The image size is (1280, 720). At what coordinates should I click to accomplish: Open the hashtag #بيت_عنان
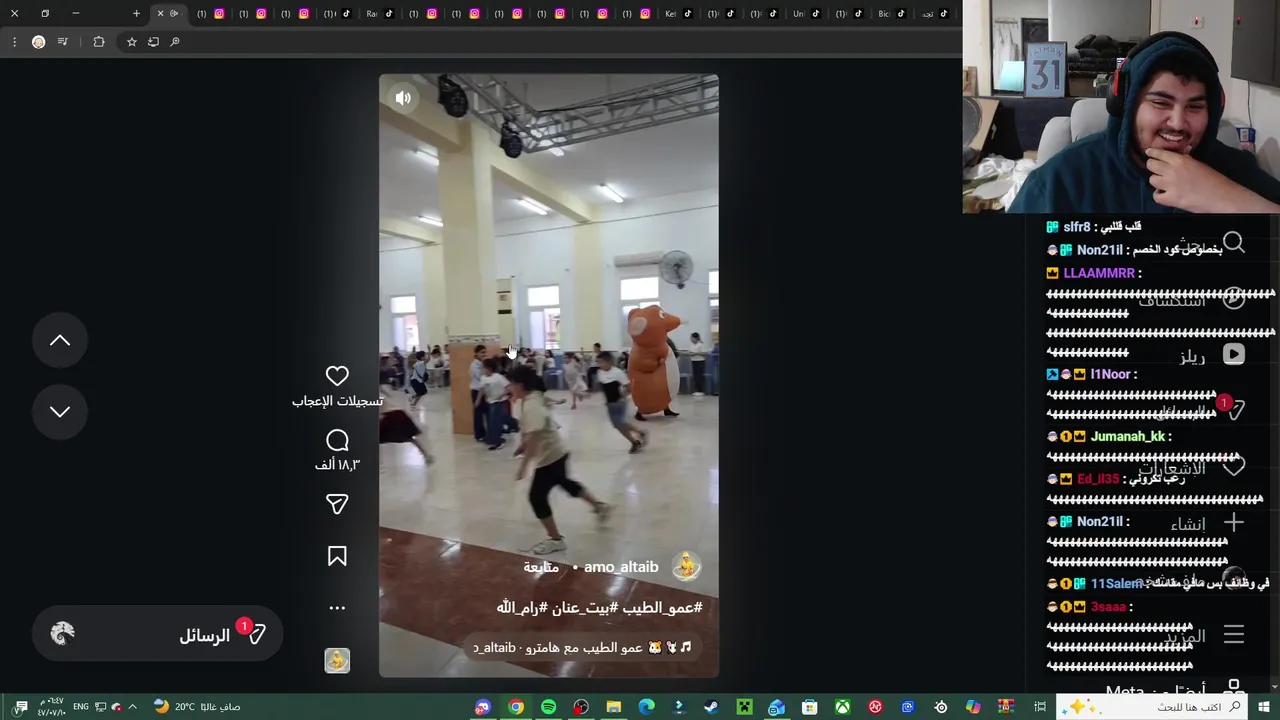(x=587, y=607)
